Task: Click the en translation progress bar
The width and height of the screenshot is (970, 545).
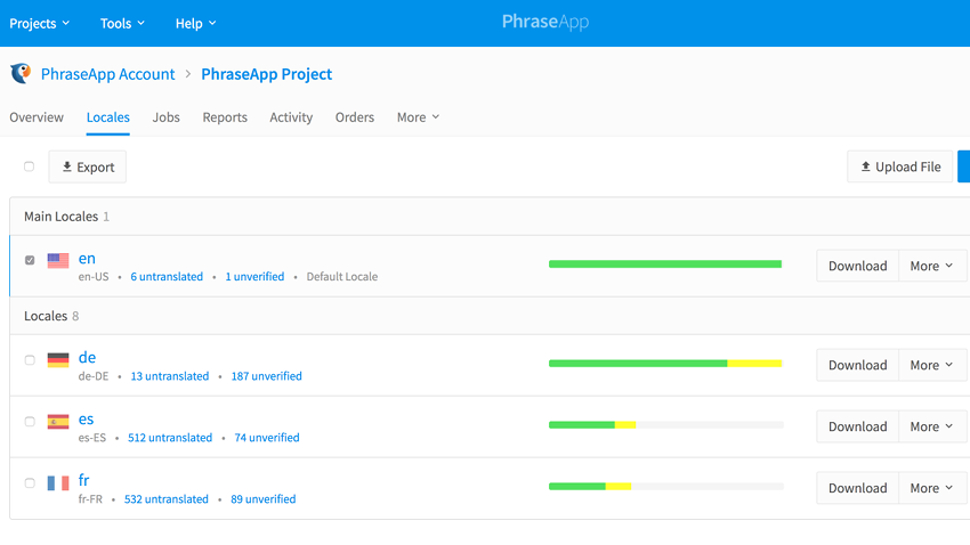Action: [666, 264]
